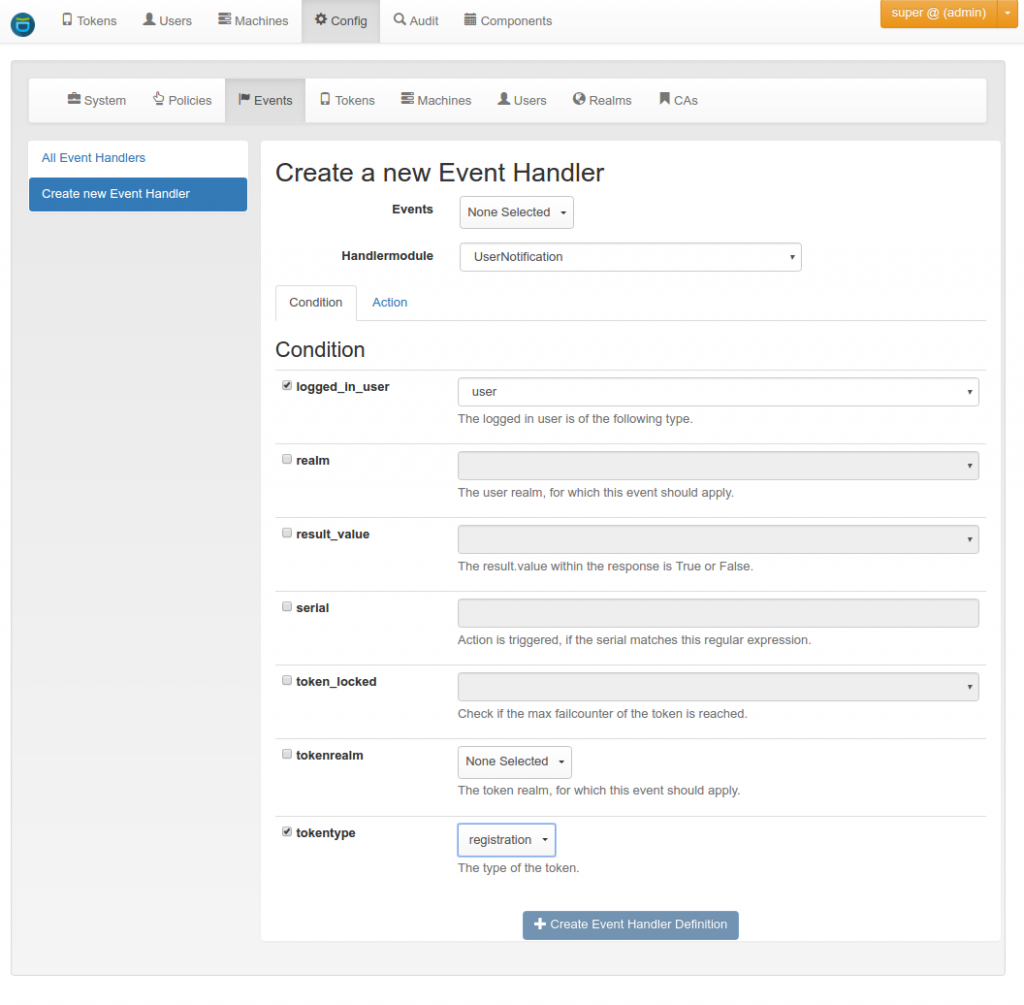The image size is (1024, 1005).
Task: Click the Audit magnifier icon
Action: (399, 19)
